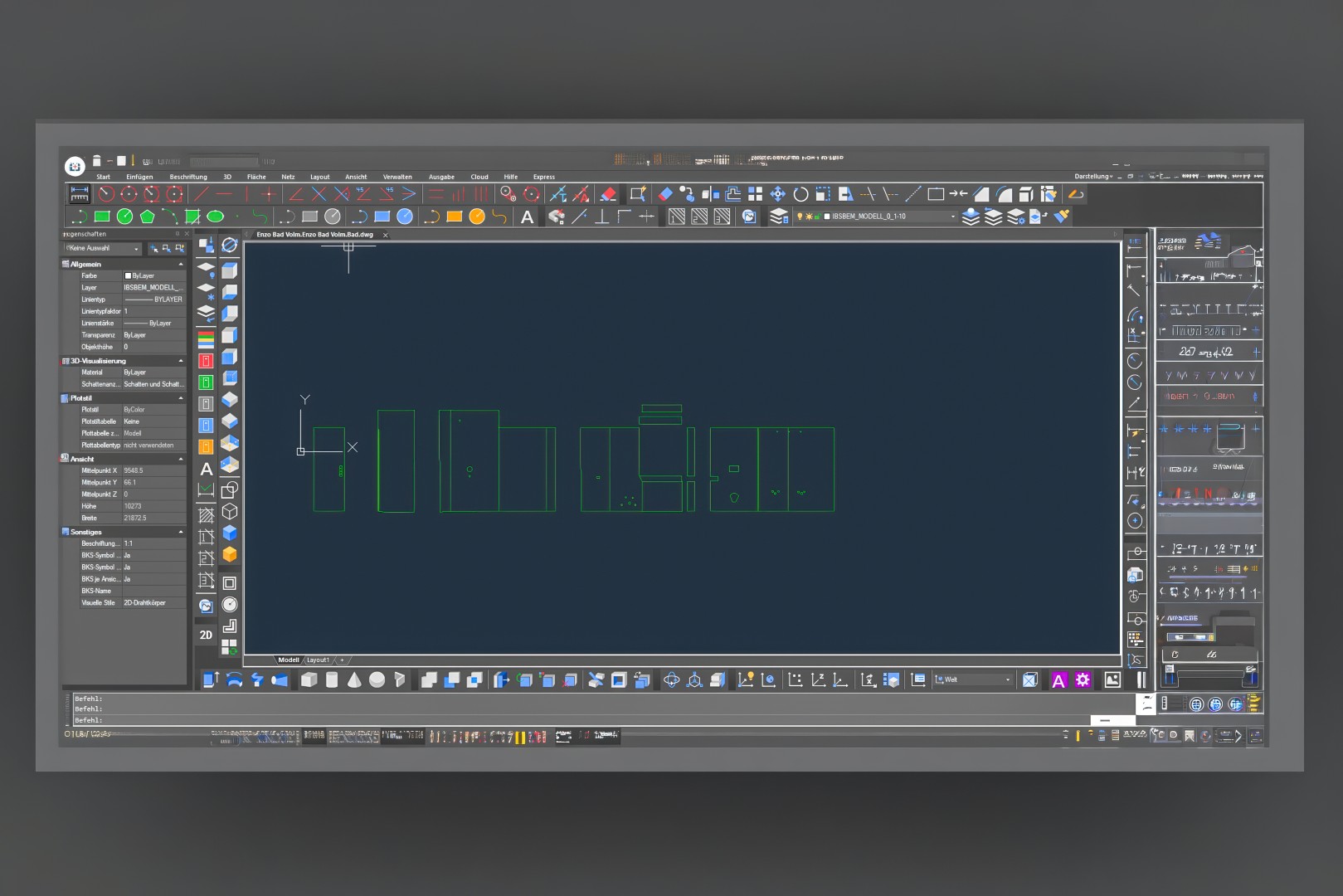Click the Farbe ByLayer color swatch

128,275
